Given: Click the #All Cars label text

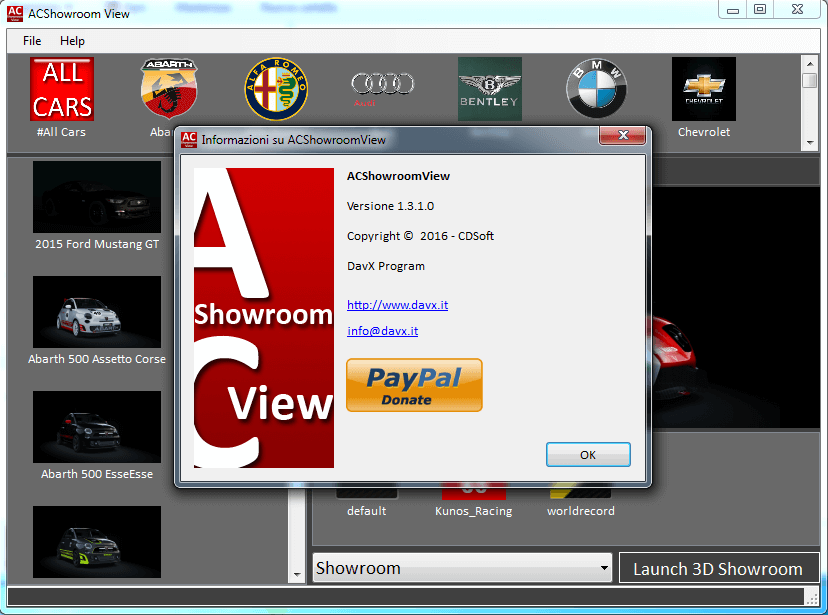Looking at the screenshot, I should pyautogui.click(x=61, y=132).
